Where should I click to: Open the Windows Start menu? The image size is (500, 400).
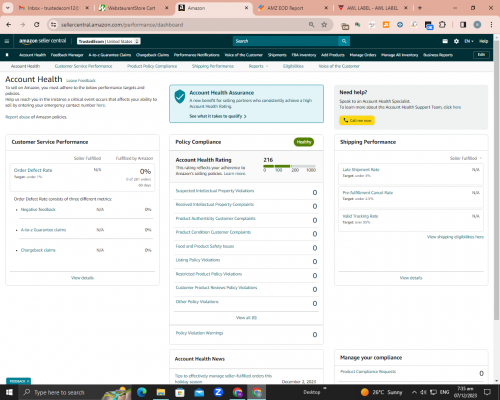pos(9,392)
